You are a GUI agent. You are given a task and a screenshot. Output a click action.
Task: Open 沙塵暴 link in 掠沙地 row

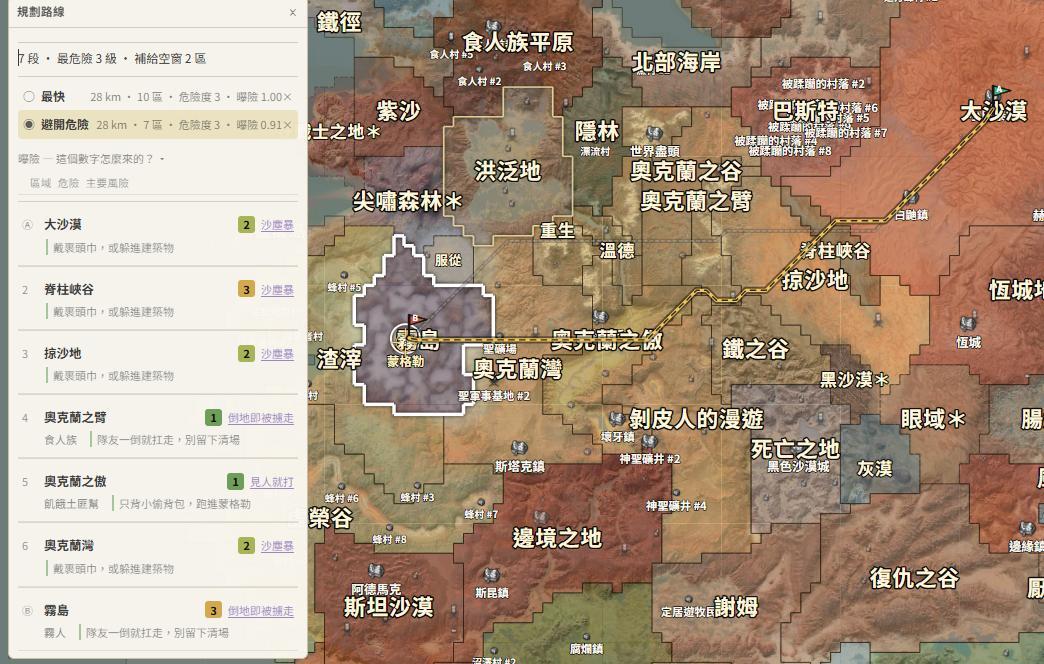coord(277,354)
